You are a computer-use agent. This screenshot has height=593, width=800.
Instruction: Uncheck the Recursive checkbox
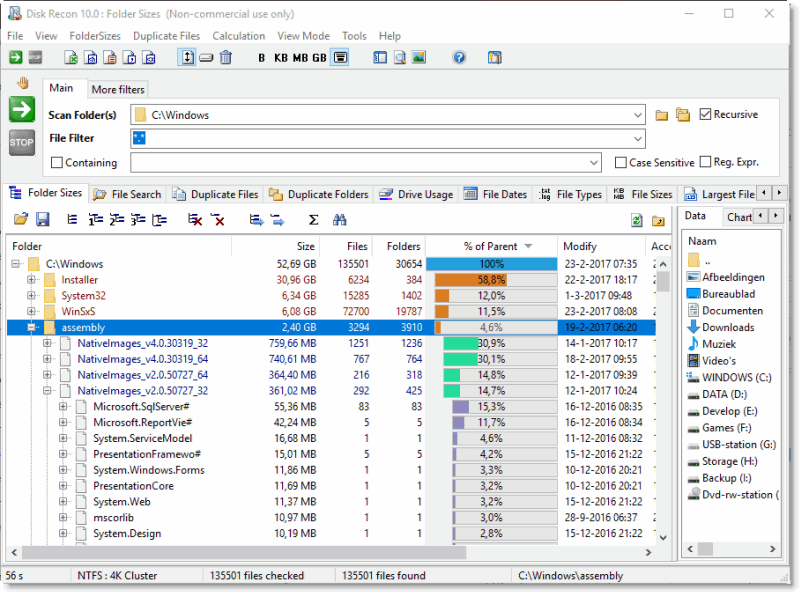point(705,114)
